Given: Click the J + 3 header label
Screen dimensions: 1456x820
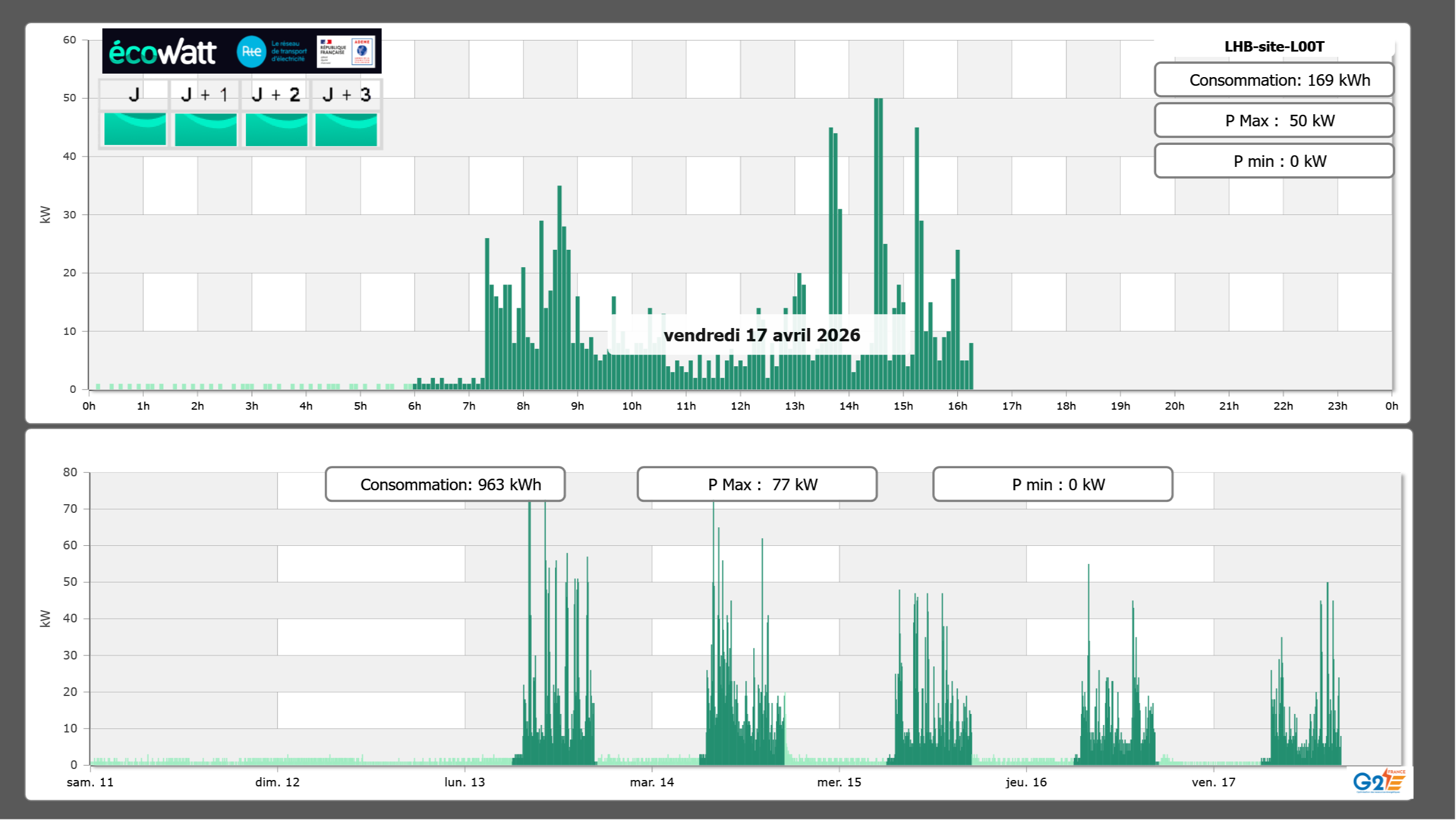Looking at the screenshot, I should point(346,94).
